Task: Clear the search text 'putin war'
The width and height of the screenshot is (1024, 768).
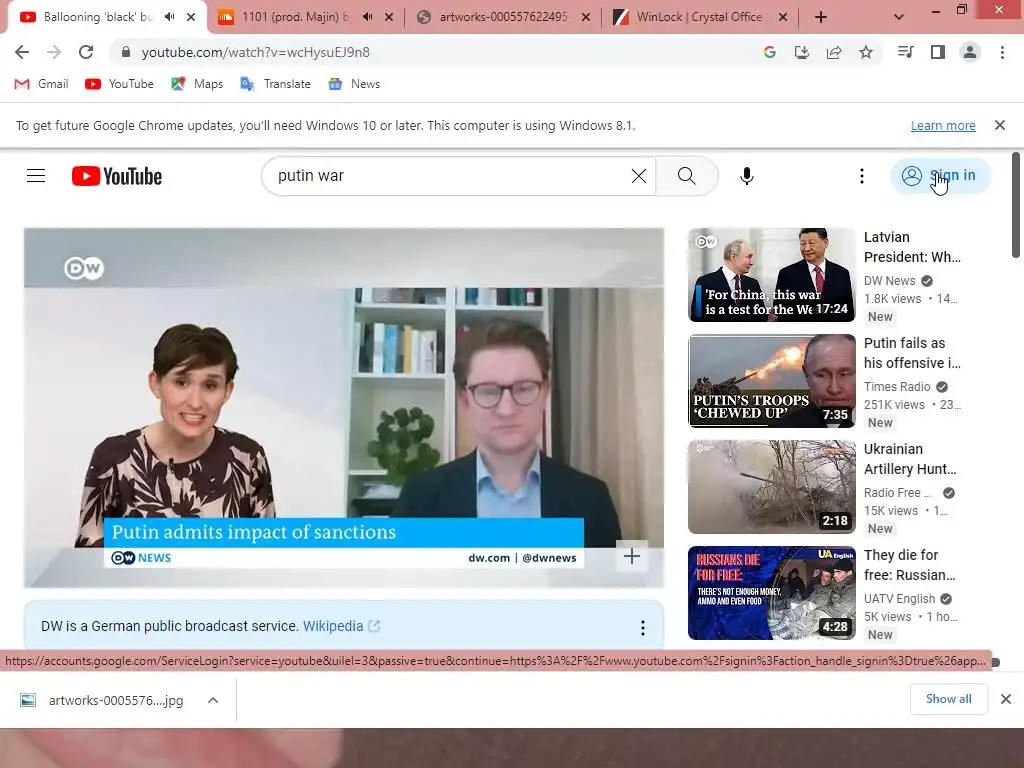Action: [639, 176]
